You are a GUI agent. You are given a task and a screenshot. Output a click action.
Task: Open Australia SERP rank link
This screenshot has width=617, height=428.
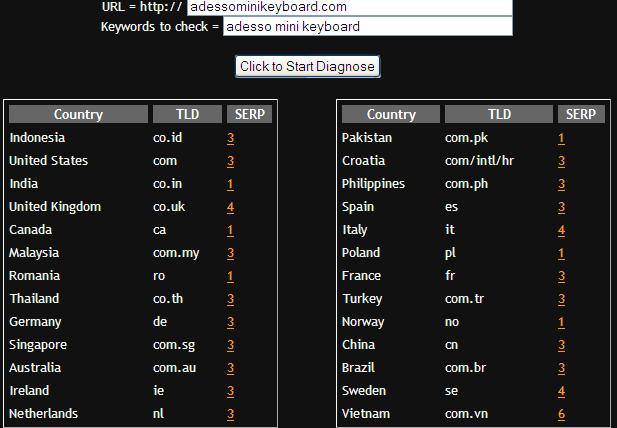coord(231,368)
